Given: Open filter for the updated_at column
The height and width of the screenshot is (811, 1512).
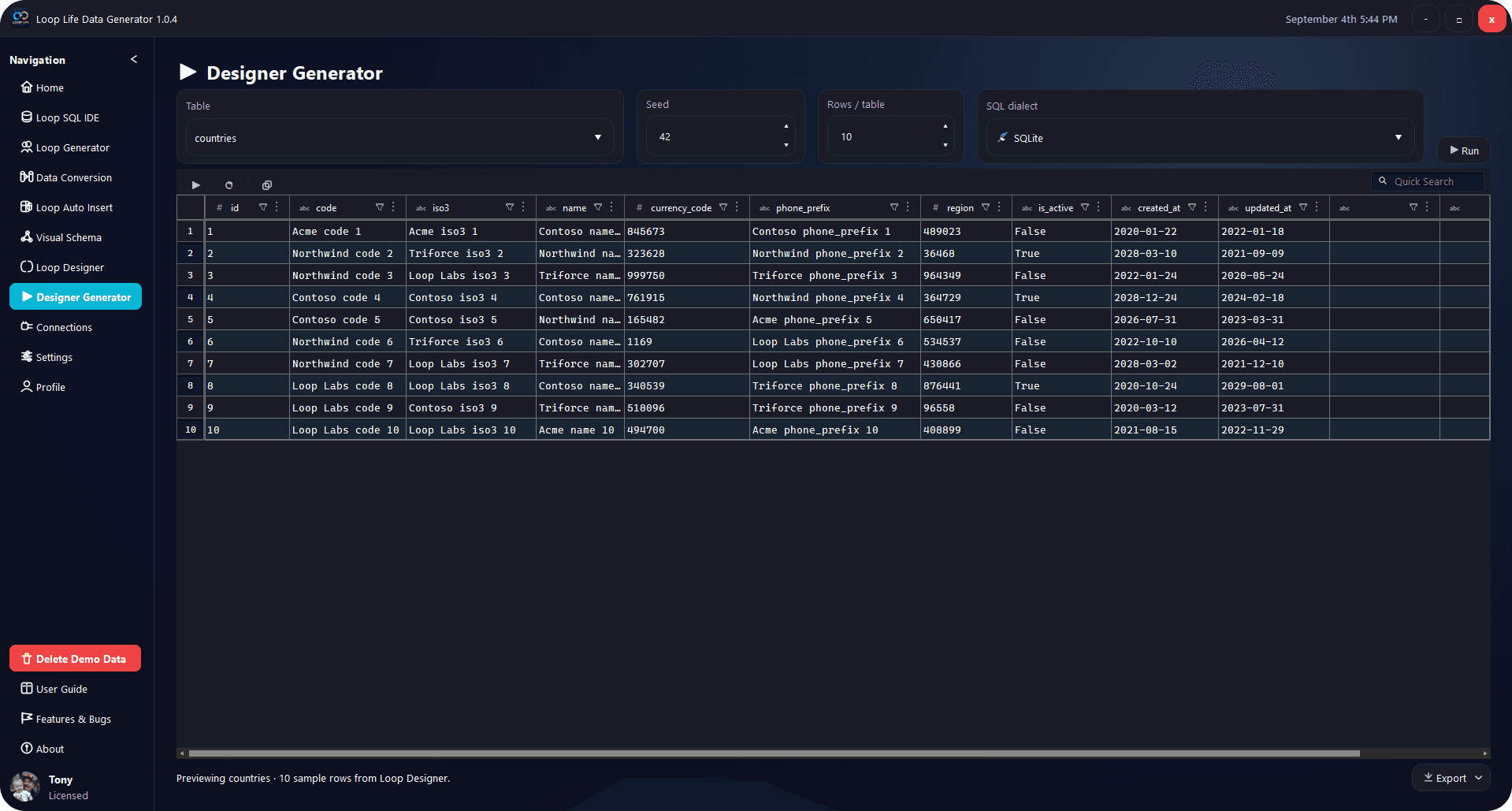Looking at the screenshot, I should point(1303,207).
